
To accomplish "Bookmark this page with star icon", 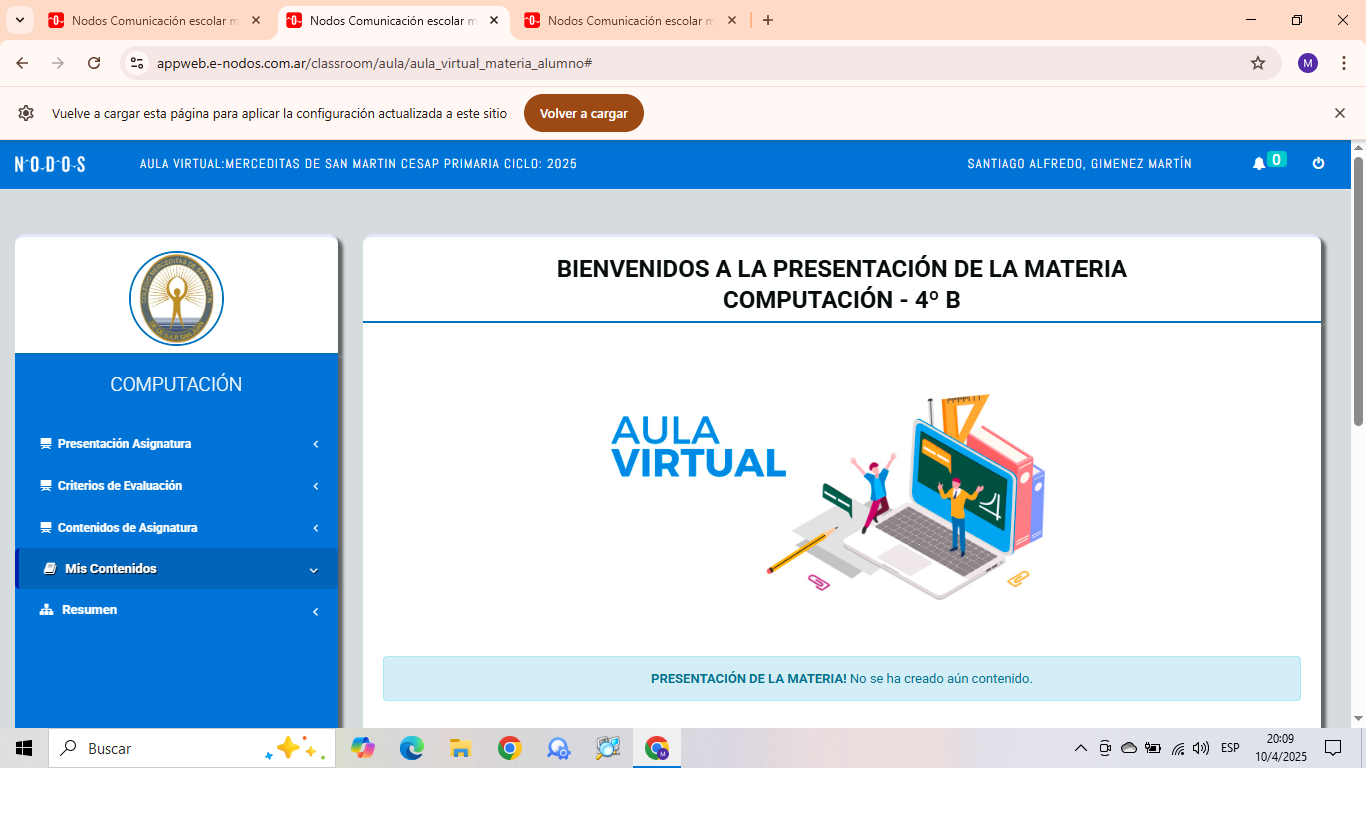I will point(1257,63).
